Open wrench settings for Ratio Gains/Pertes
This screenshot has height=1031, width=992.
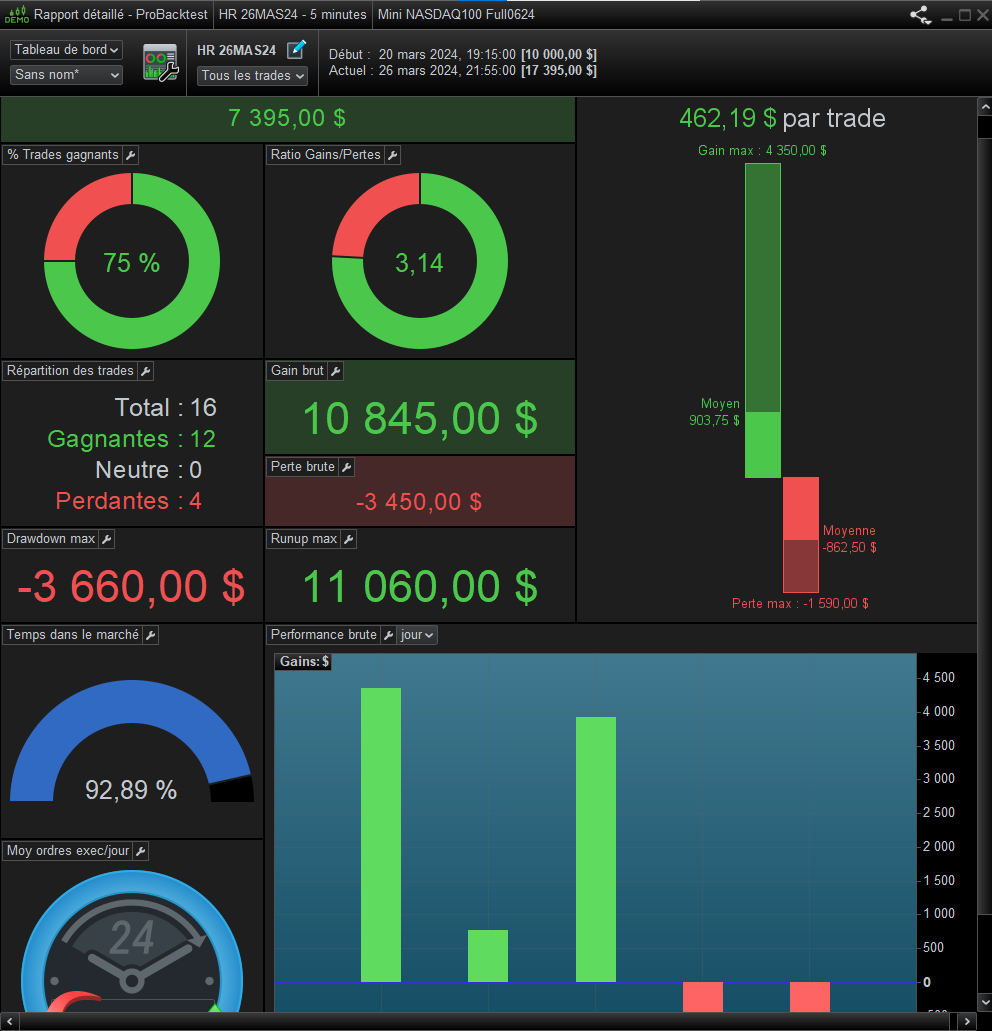tap(392, 155)
